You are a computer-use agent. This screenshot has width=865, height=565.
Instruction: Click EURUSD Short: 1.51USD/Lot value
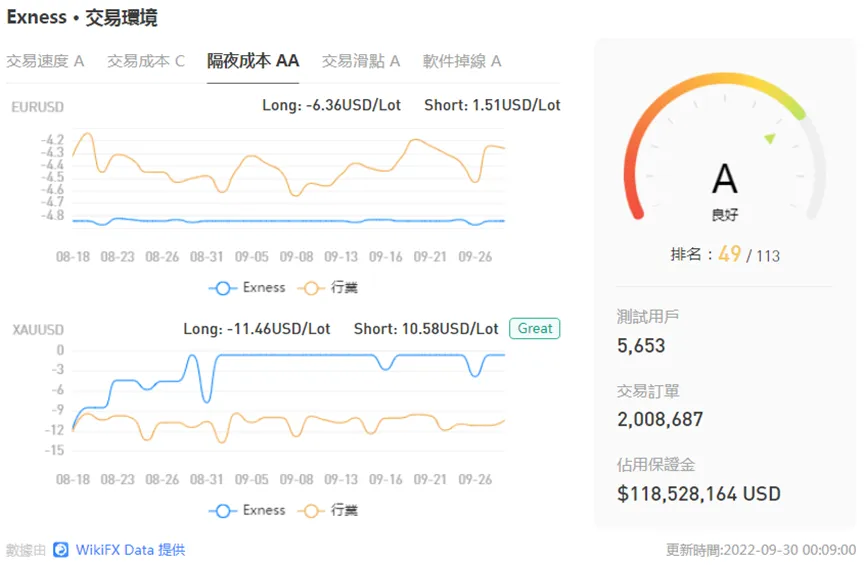[492, 105]
